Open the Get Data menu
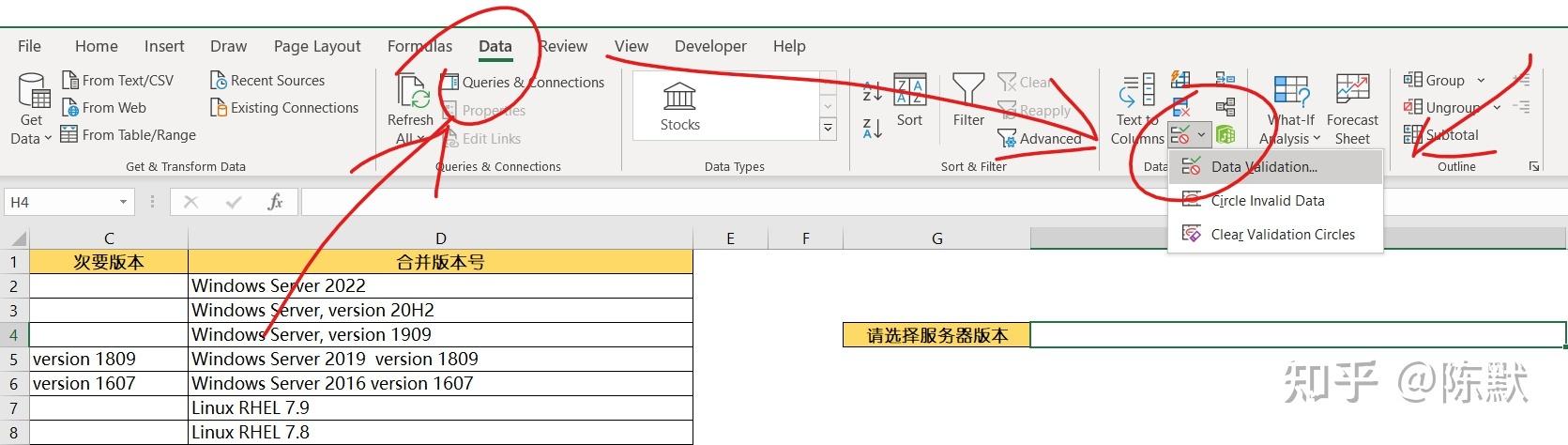1568x445 pixels. point(31,111)
